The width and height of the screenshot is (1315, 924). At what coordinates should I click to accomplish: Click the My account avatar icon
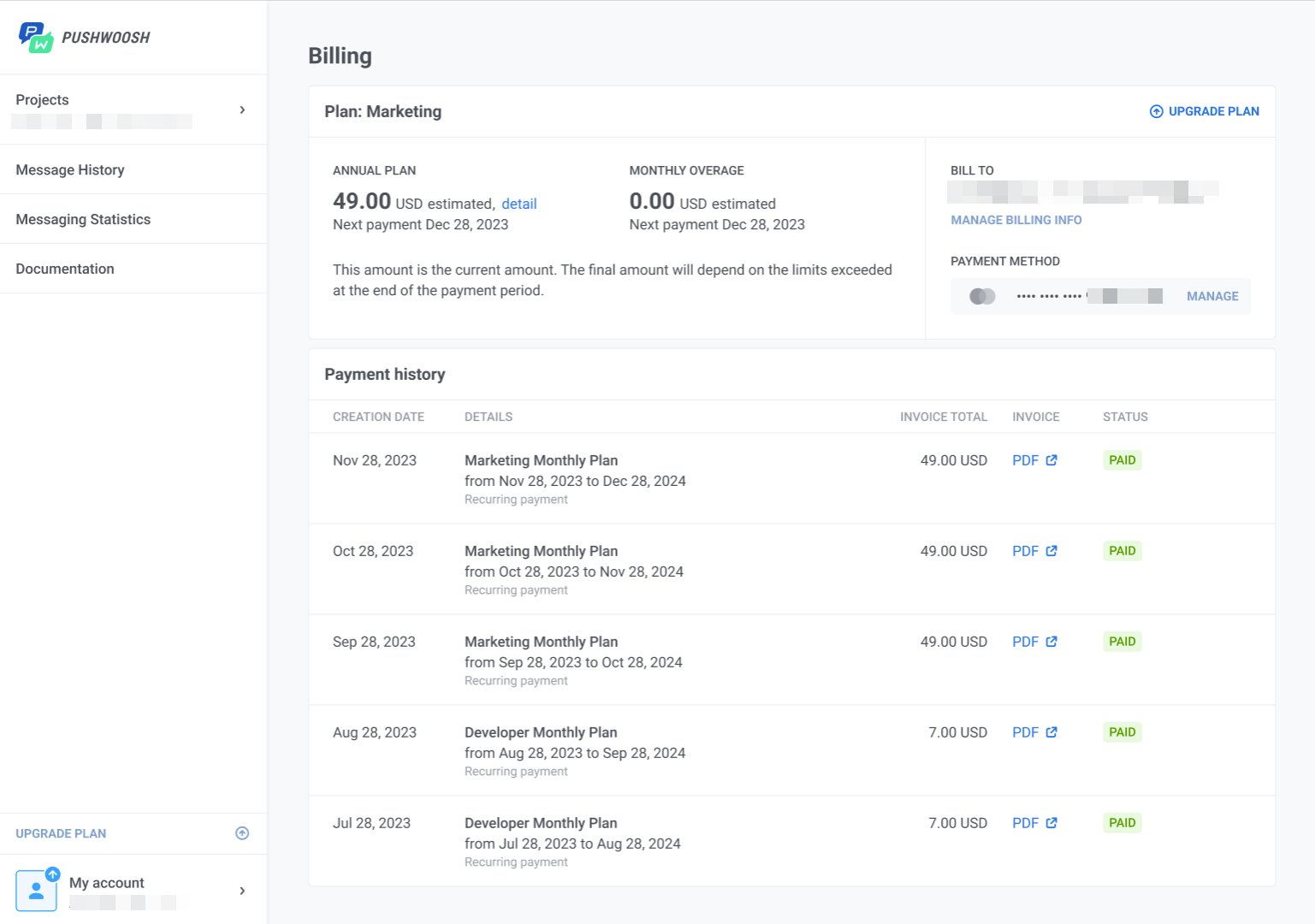tap(37, 890)
